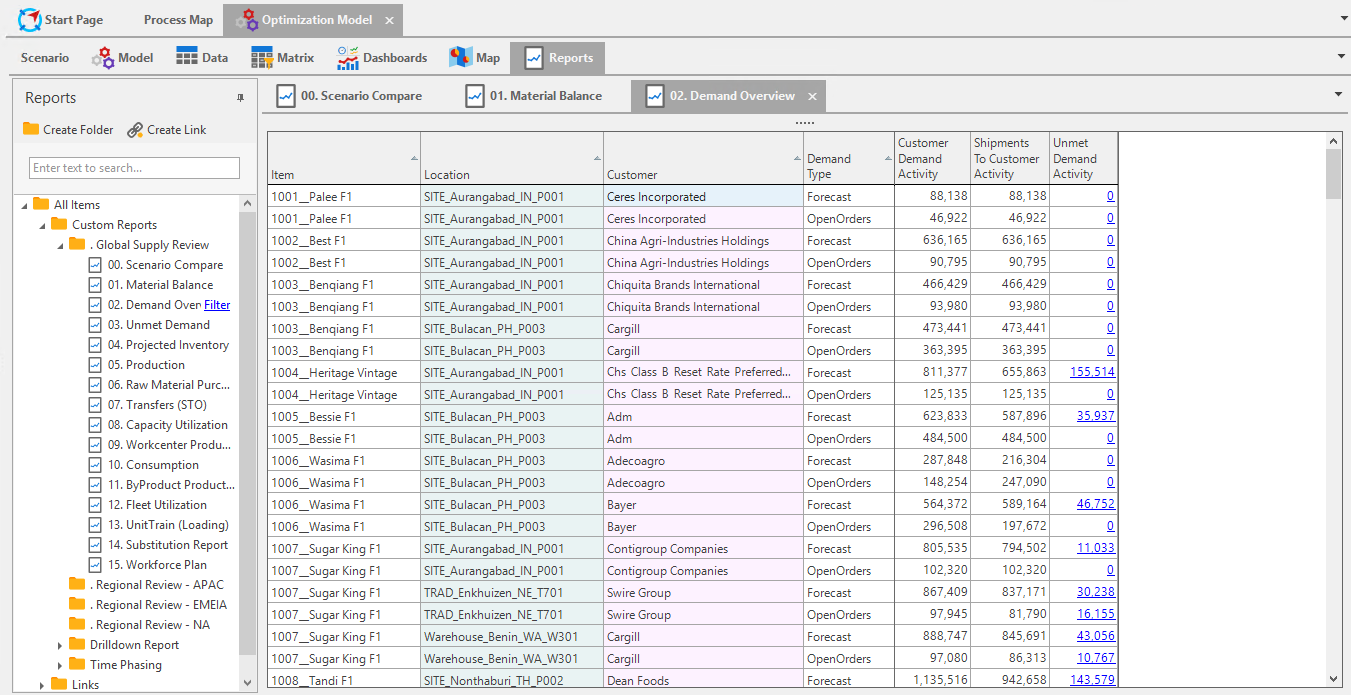This screenshot has width=1351, height=695.
Task: Click the Map icon
Action: [460, 57]
